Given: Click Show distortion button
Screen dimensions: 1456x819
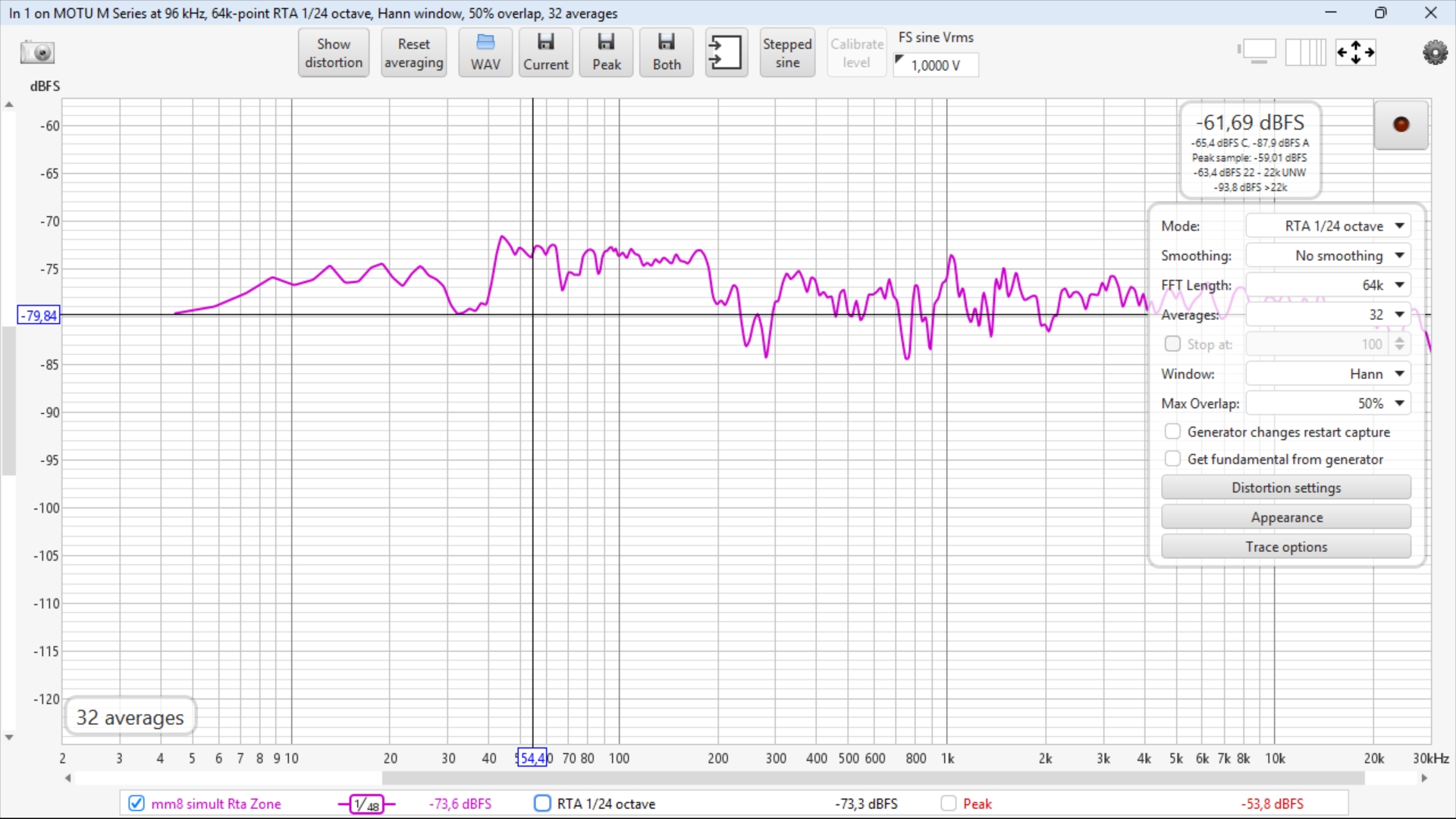Looking at the screenshot, I should click(334, 53).
